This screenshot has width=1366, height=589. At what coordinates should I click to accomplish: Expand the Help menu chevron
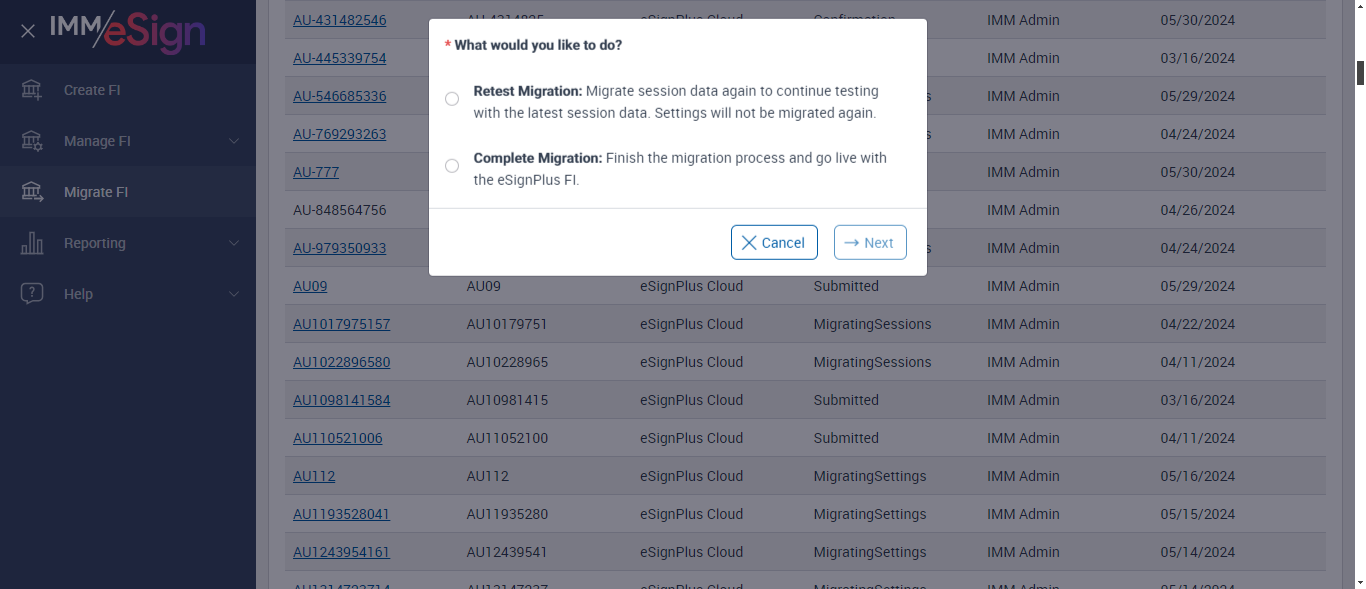pyautogui.click(x=234, y=294)
